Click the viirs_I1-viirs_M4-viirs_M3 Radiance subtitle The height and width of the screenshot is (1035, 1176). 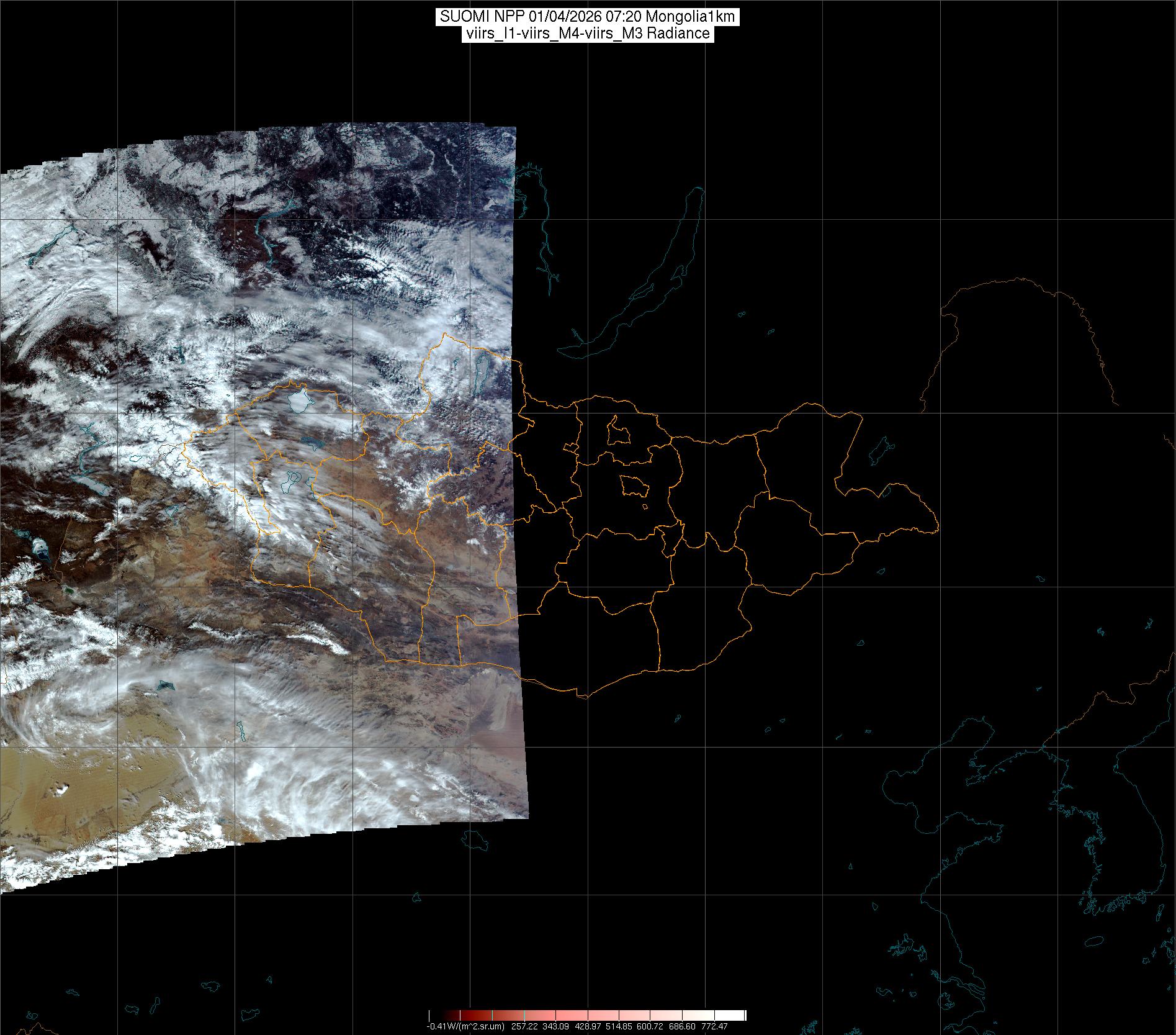pos(587,34)
